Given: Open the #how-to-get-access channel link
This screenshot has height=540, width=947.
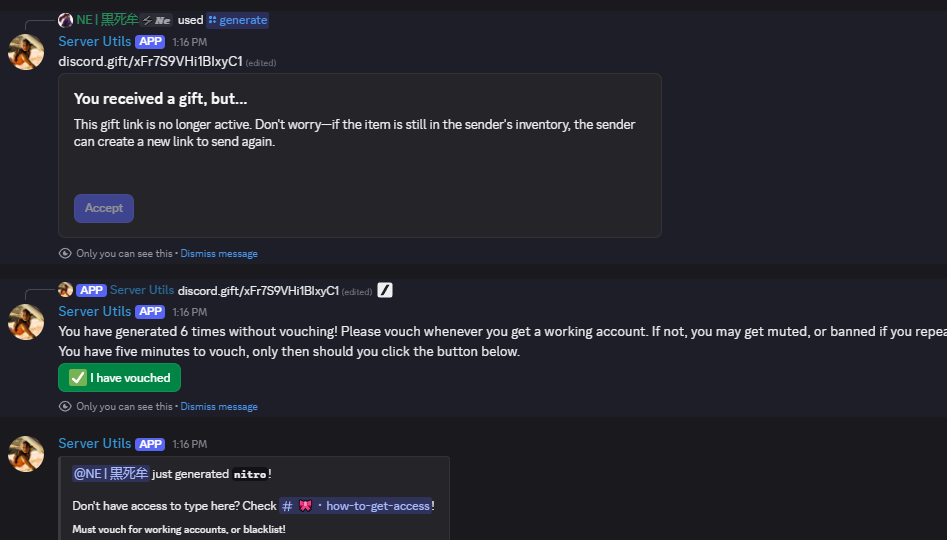Looking at the screenshot, I should coord(378,506).
